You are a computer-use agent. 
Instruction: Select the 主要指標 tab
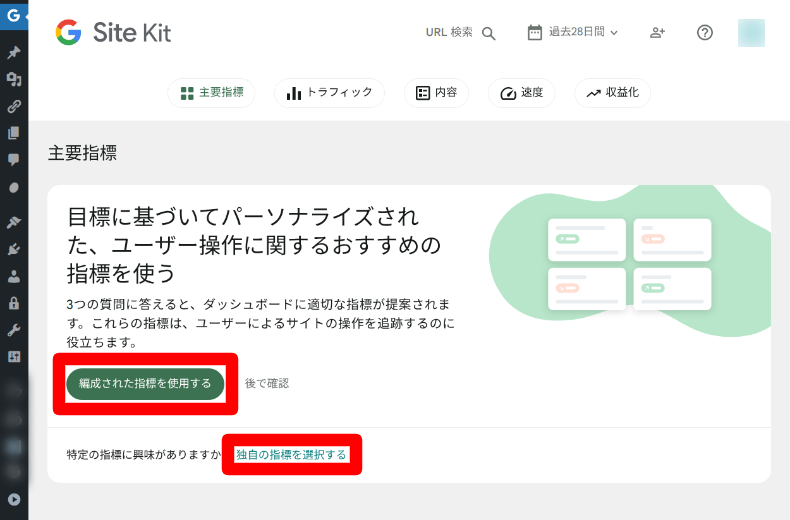[212, 93]
